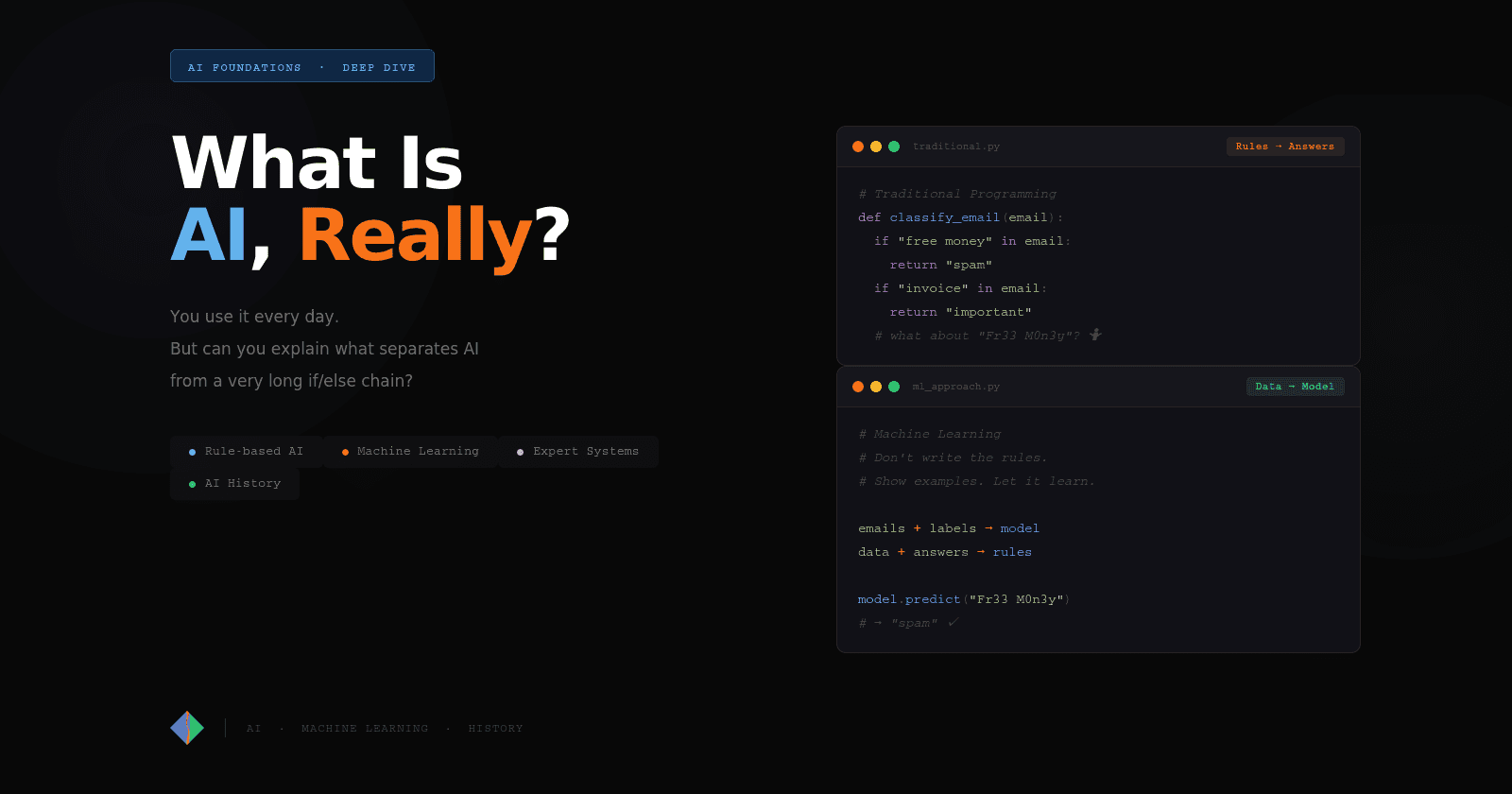The width and height of the screenshot is (1512, 794).
Task: Select the AI History tag
Action: click(x=234, y=484)
